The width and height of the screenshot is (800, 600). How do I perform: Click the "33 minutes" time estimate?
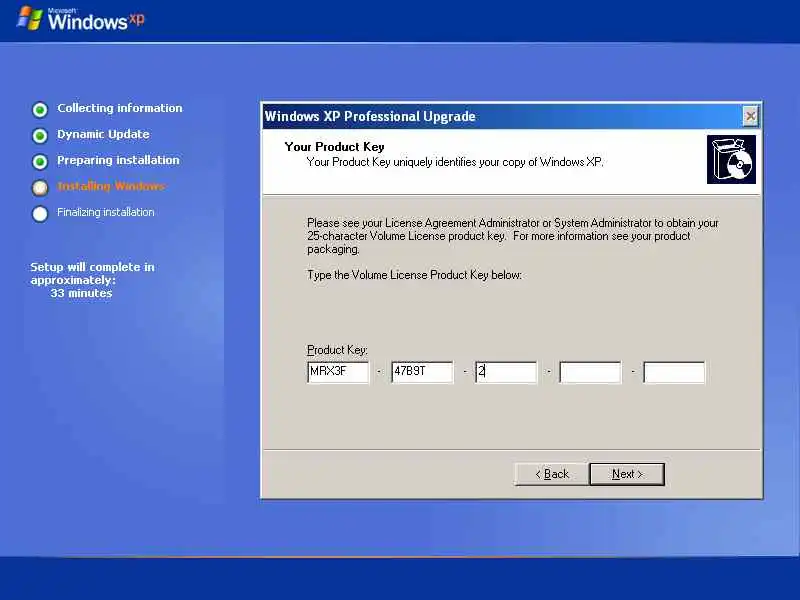(x=81, y=293)
